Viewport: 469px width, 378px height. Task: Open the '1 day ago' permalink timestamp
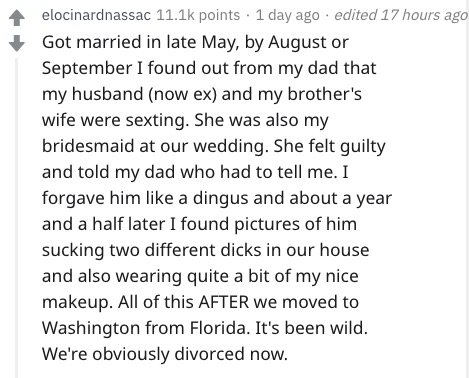[287, 15]
